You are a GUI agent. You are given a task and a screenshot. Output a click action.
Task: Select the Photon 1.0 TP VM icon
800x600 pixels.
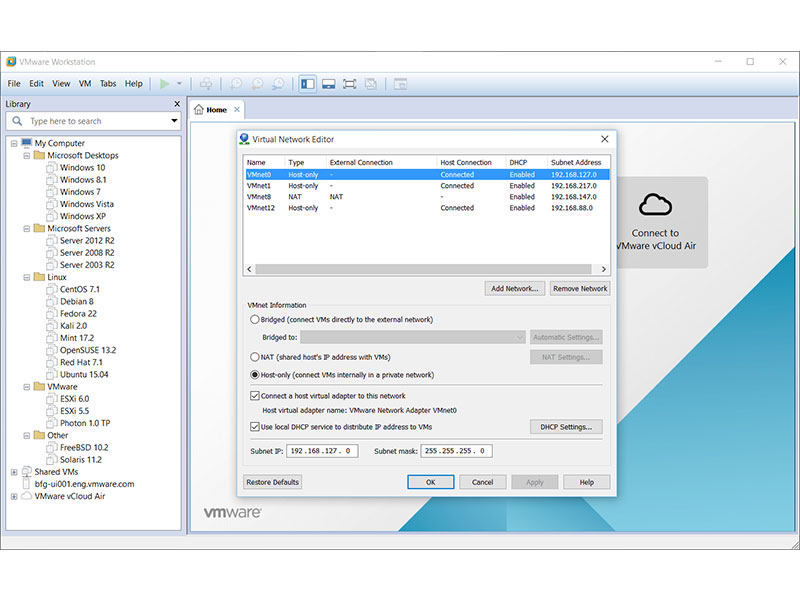pyautogui.click(x=52, y=423)
